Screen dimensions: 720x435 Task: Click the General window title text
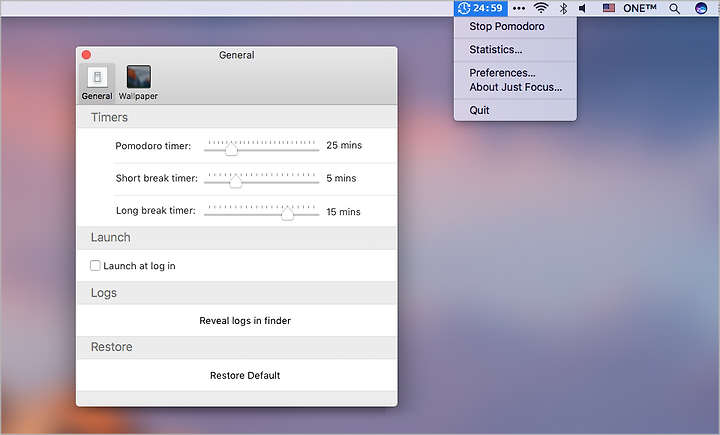coord(236,55)
